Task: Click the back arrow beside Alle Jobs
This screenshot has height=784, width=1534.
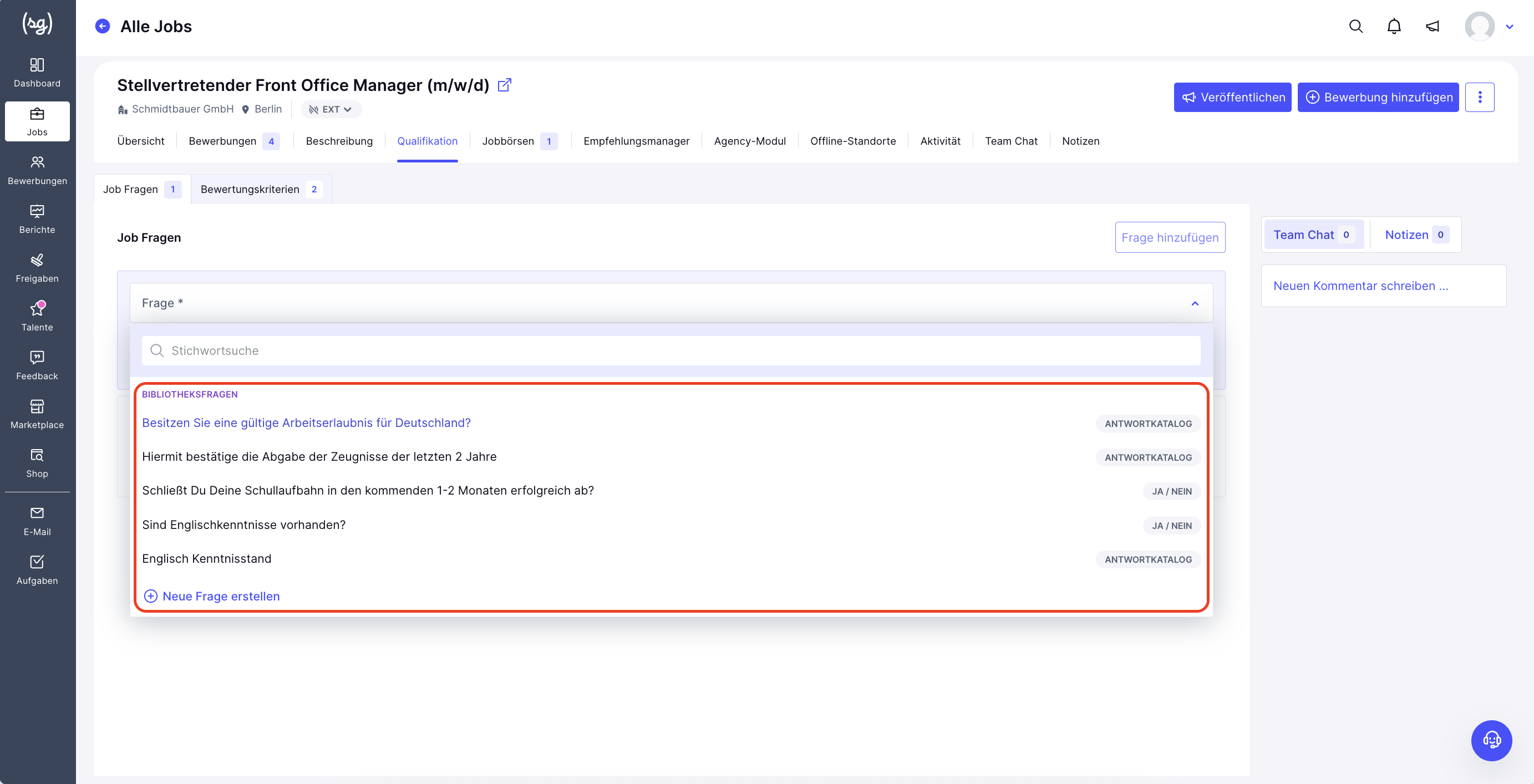Action: pos(103,26)
